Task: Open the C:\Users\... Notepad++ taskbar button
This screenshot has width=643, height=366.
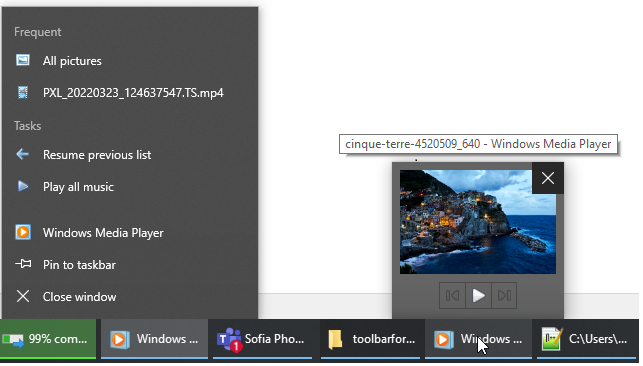Action: 587,339
